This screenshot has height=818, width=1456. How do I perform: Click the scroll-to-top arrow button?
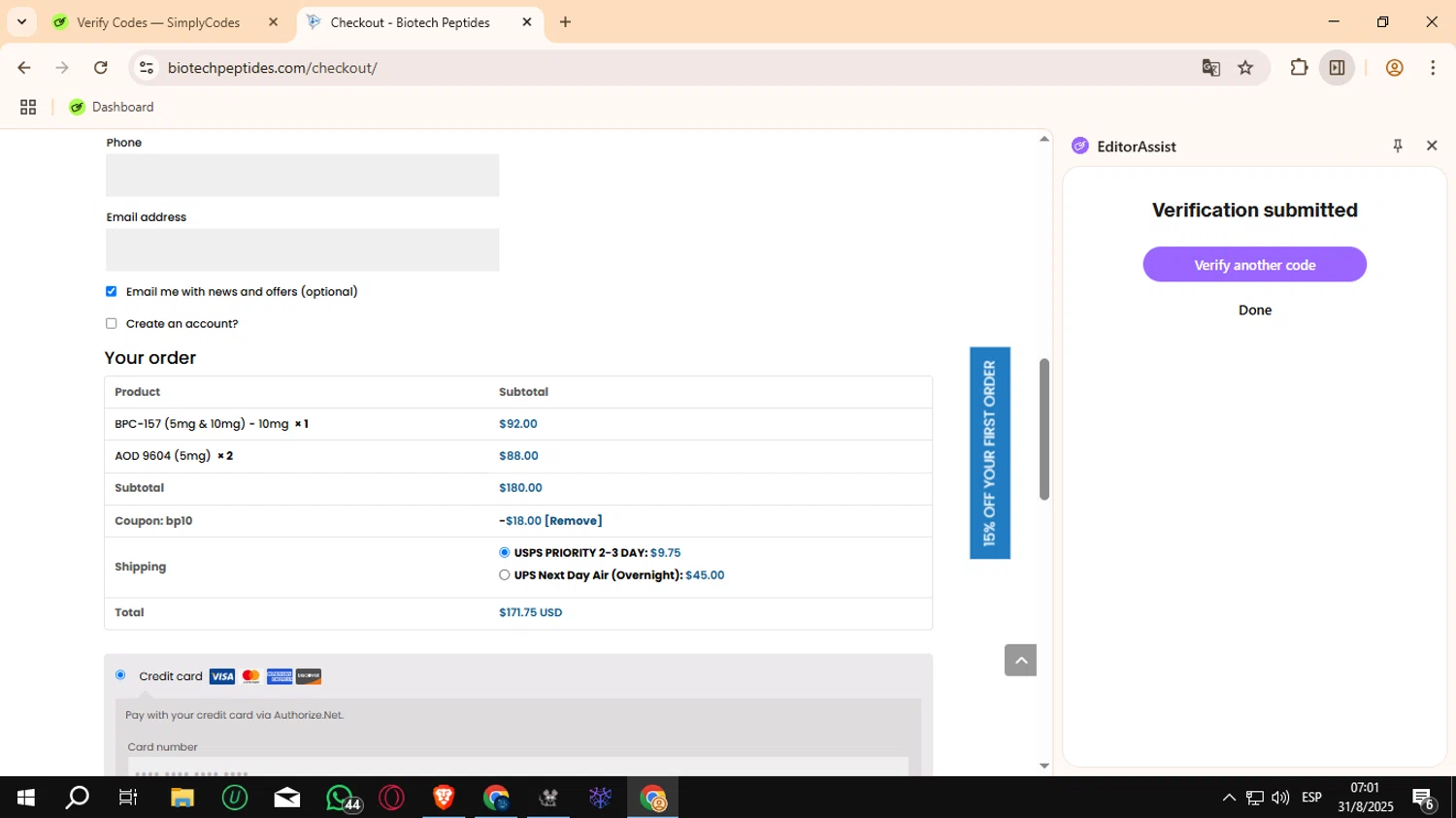pos(1020,660)
